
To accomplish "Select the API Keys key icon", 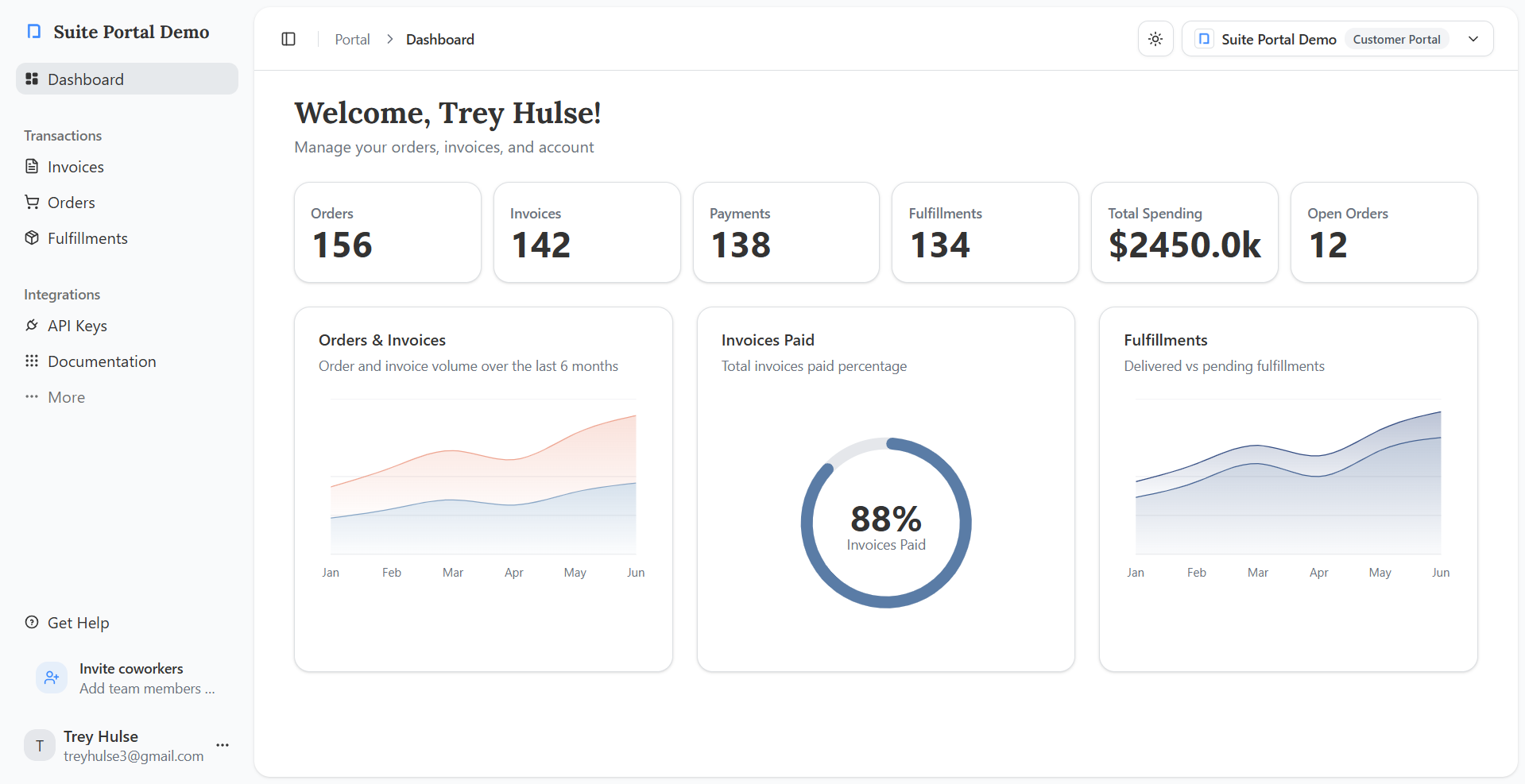I will point(32,325).
